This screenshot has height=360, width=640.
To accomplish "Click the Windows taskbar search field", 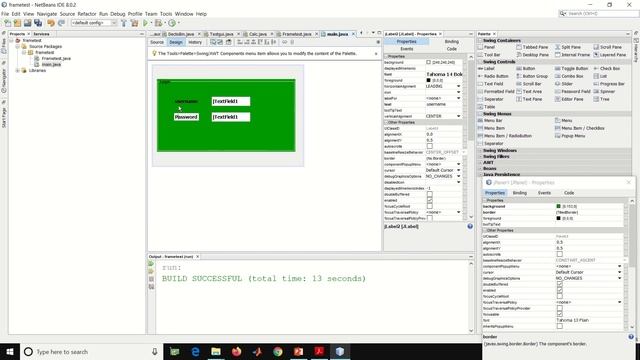I will pos(91,351).
